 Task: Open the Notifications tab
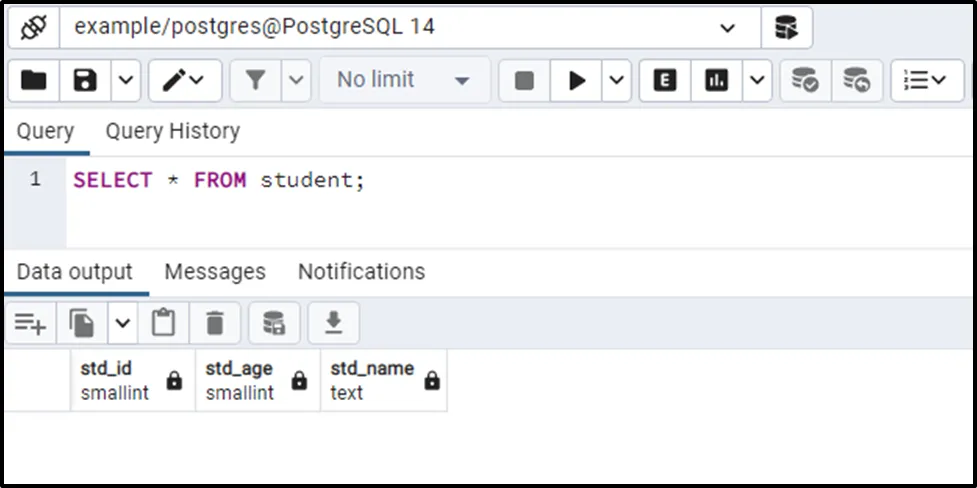(x=361, y=272)
